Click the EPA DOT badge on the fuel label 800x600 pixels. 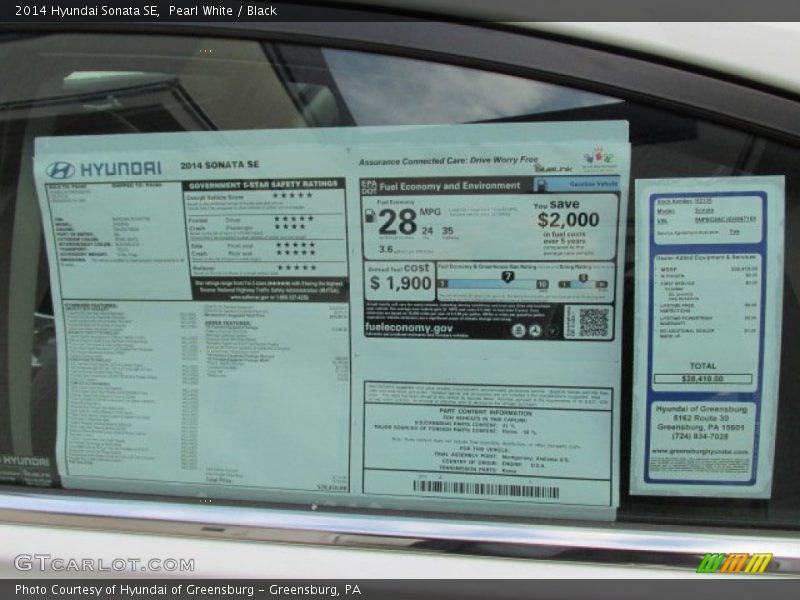point(369,187)
